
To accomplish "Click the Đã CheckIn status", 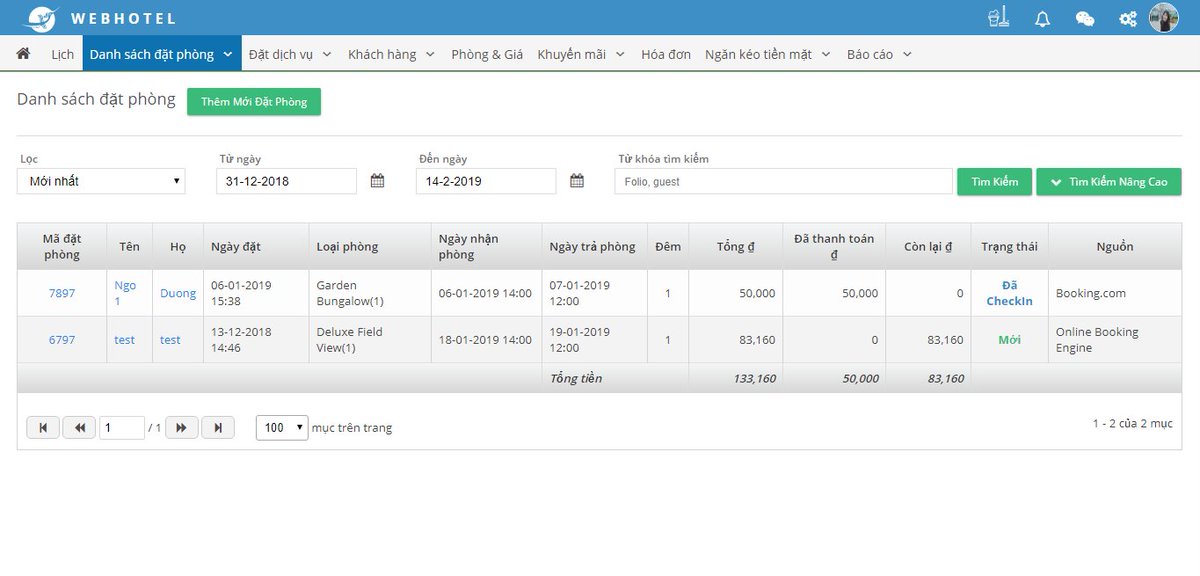I will [x=1009, y=294].
